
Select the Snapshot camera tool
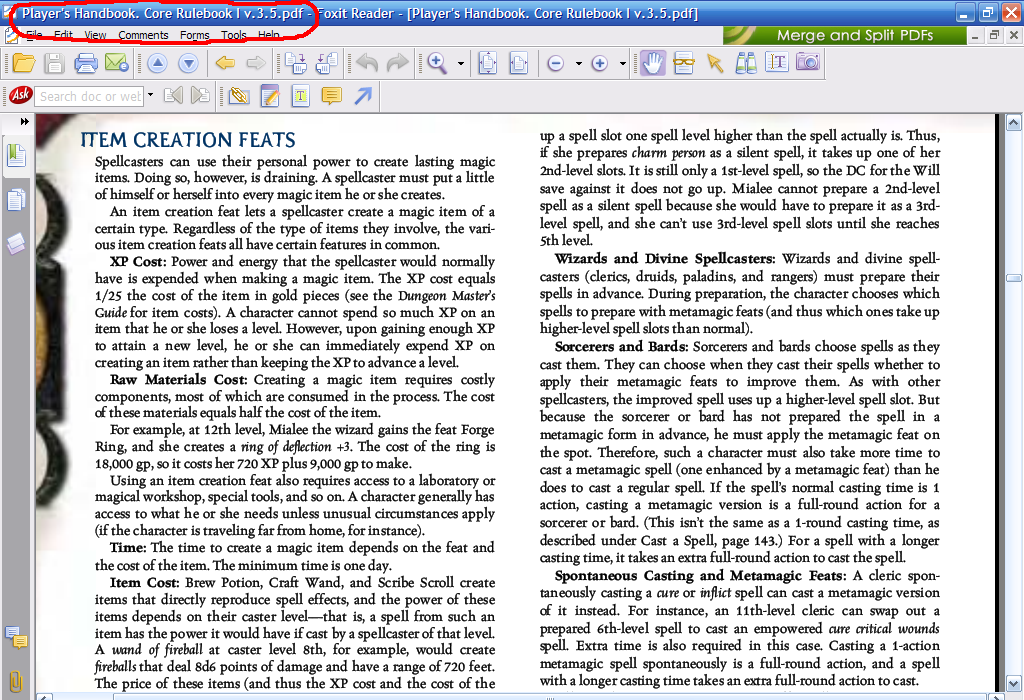pyautogui.click(x=808, y=63)
